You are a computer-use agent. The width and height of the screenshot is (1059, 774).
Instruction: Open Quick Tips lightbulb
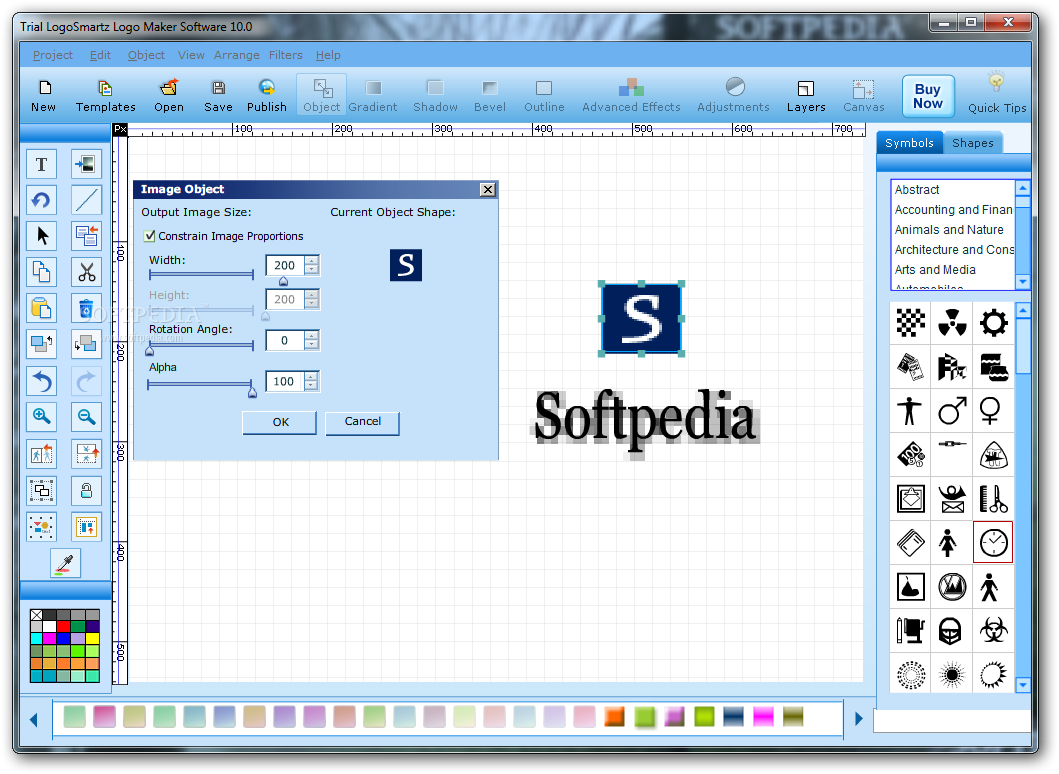click(997, 93)
